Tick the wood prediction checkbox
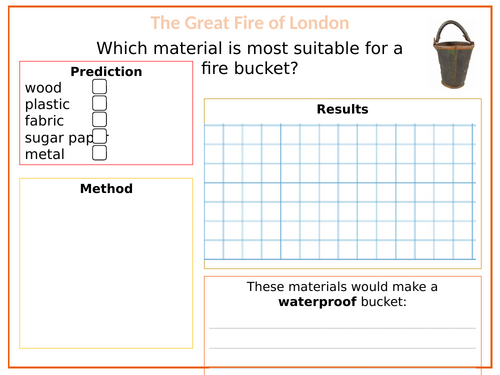This screenshot has width=500, height=375. tap(99, 86)
